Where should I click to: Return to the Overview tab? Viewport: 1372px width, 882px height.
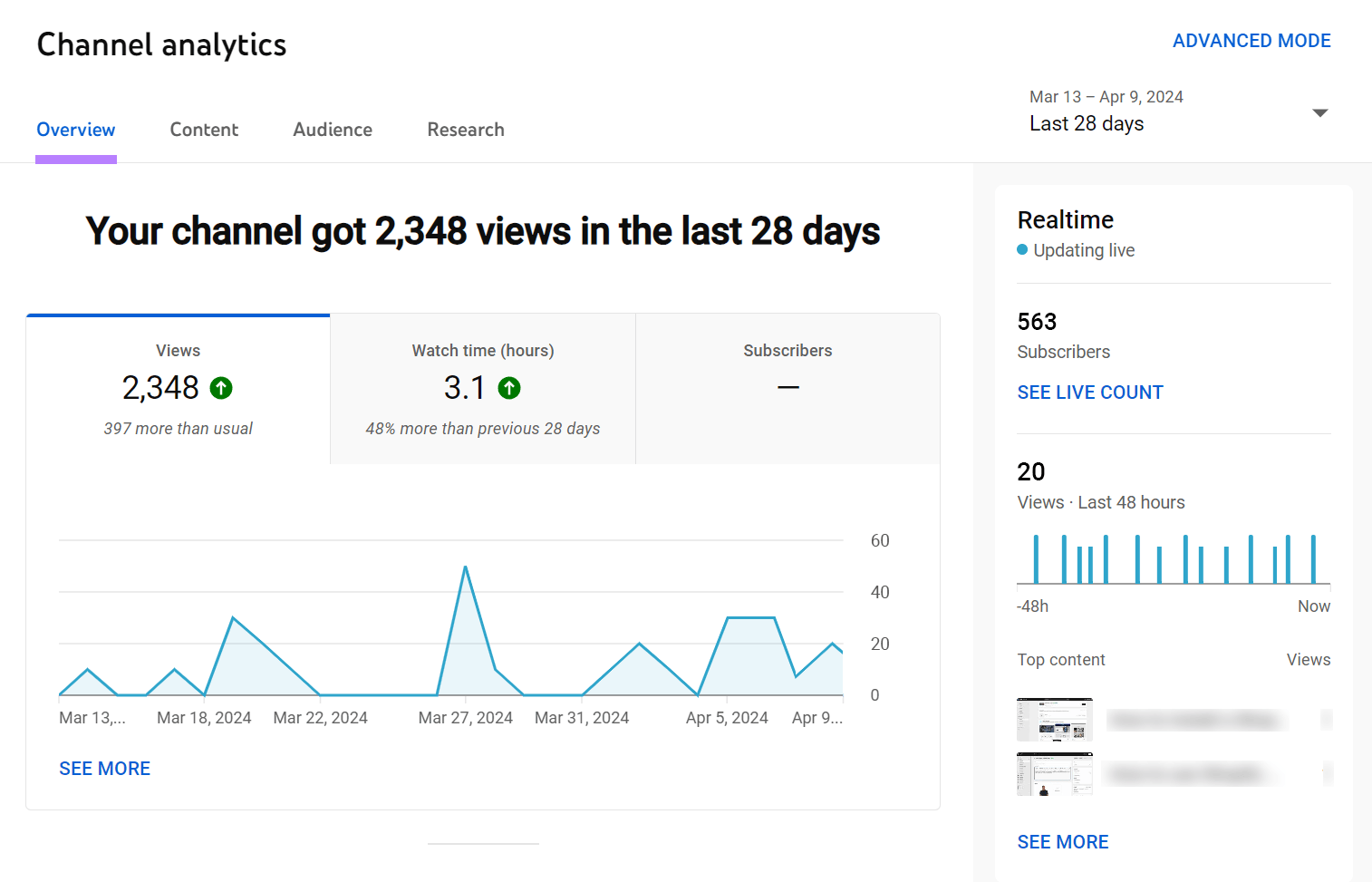point(75,130)
